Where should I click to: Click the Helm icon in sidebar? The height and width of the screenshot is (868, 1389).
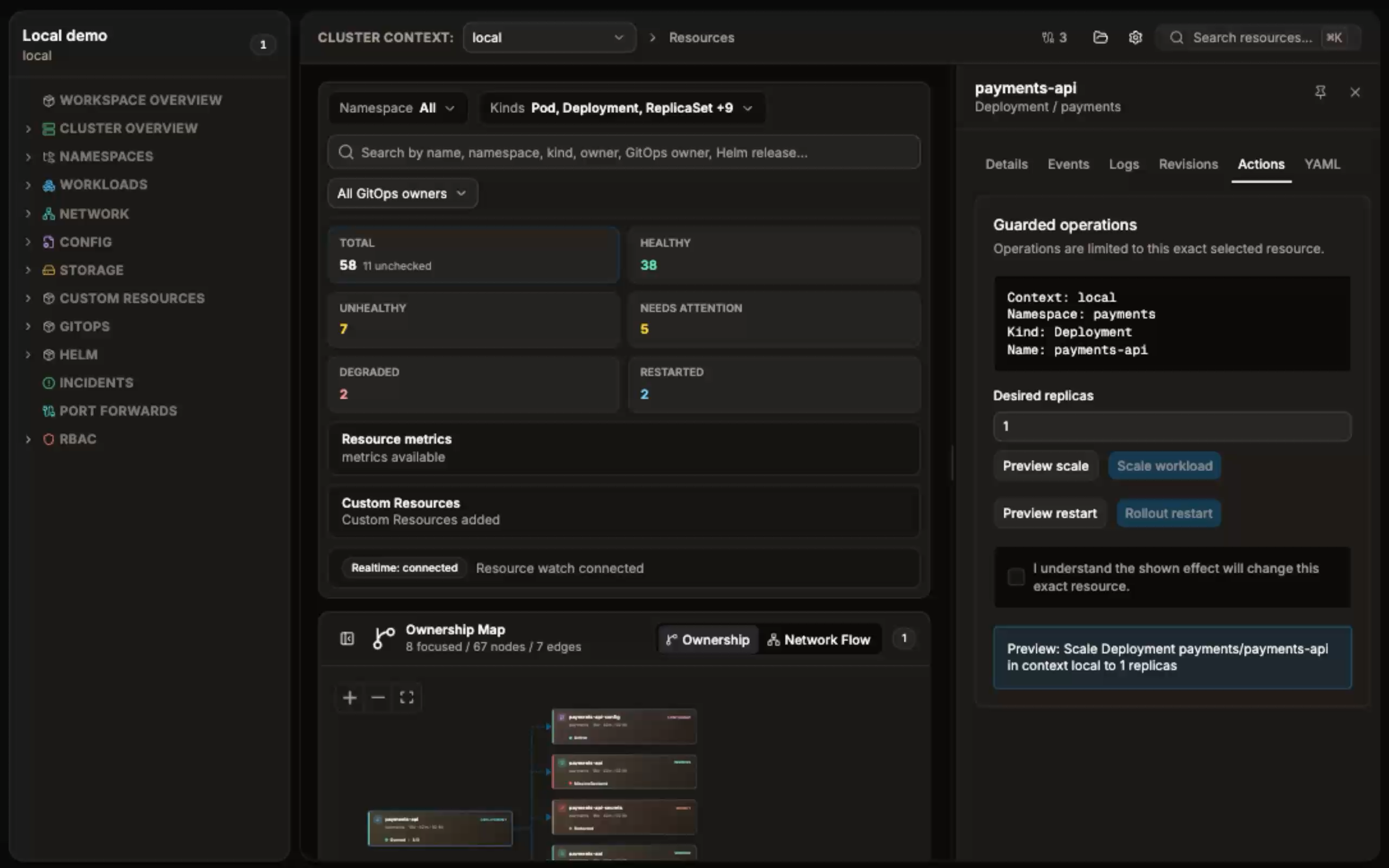click(49, 354)
